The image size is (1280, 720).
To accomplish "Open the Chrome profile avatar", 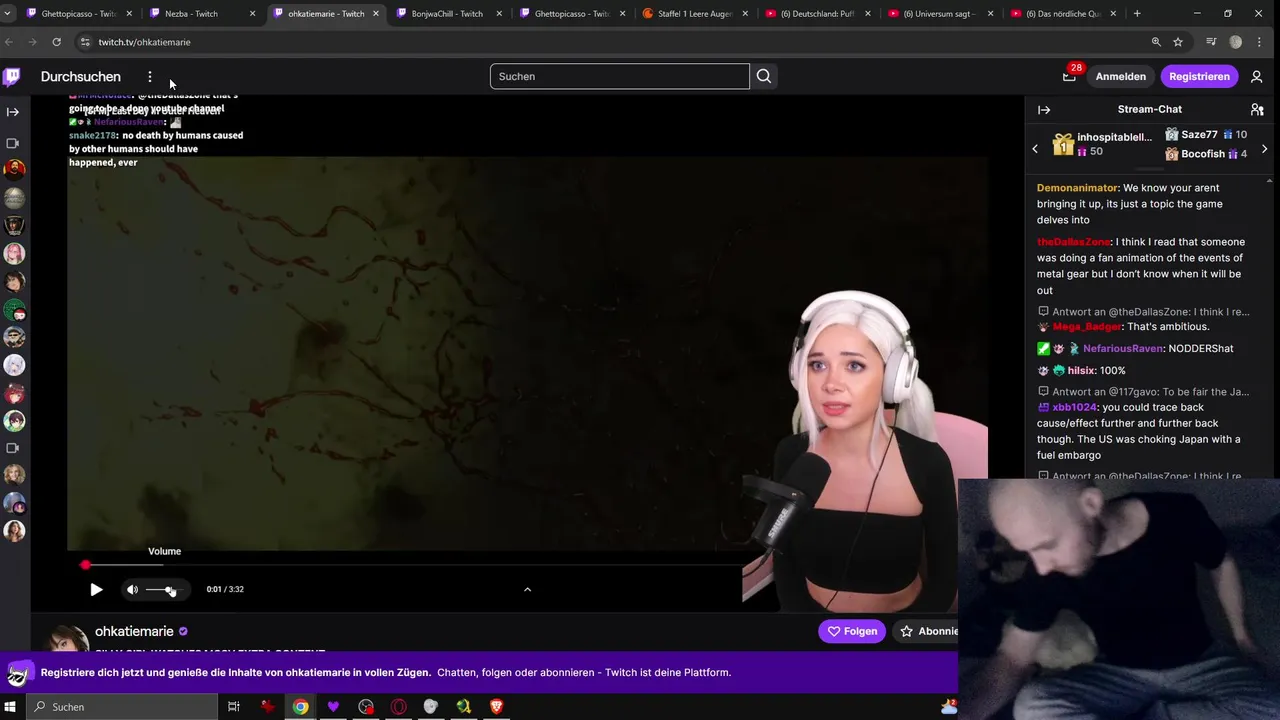I will [x=1236, y=42].
